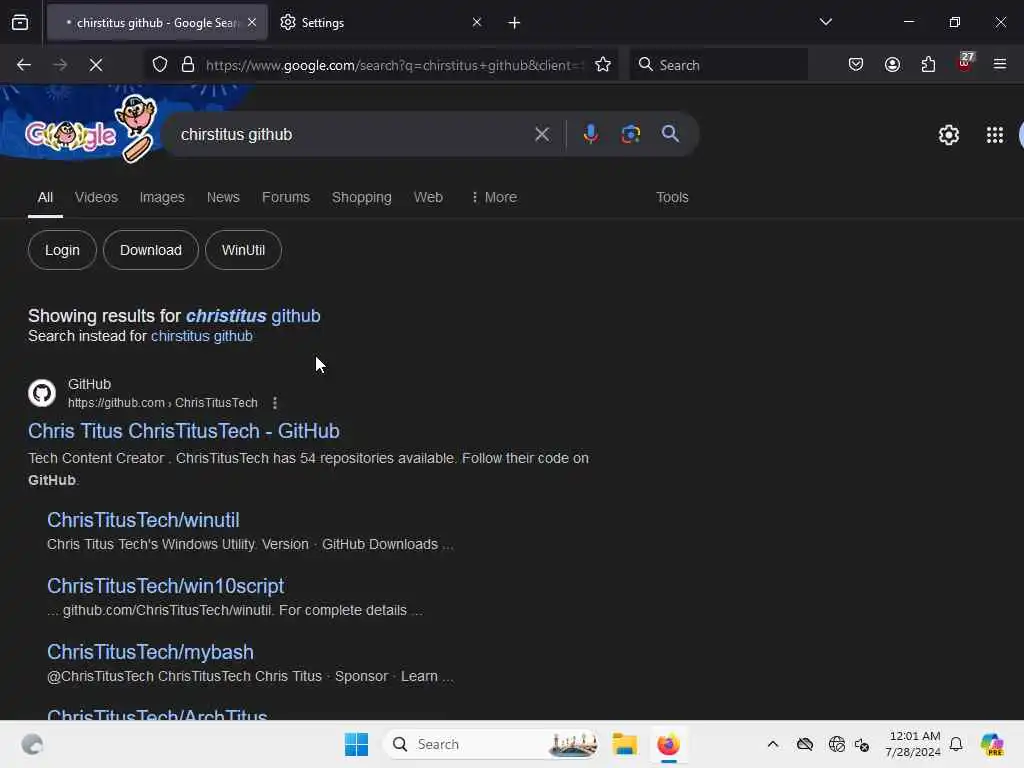Open Tools search options

coord(672,197)
